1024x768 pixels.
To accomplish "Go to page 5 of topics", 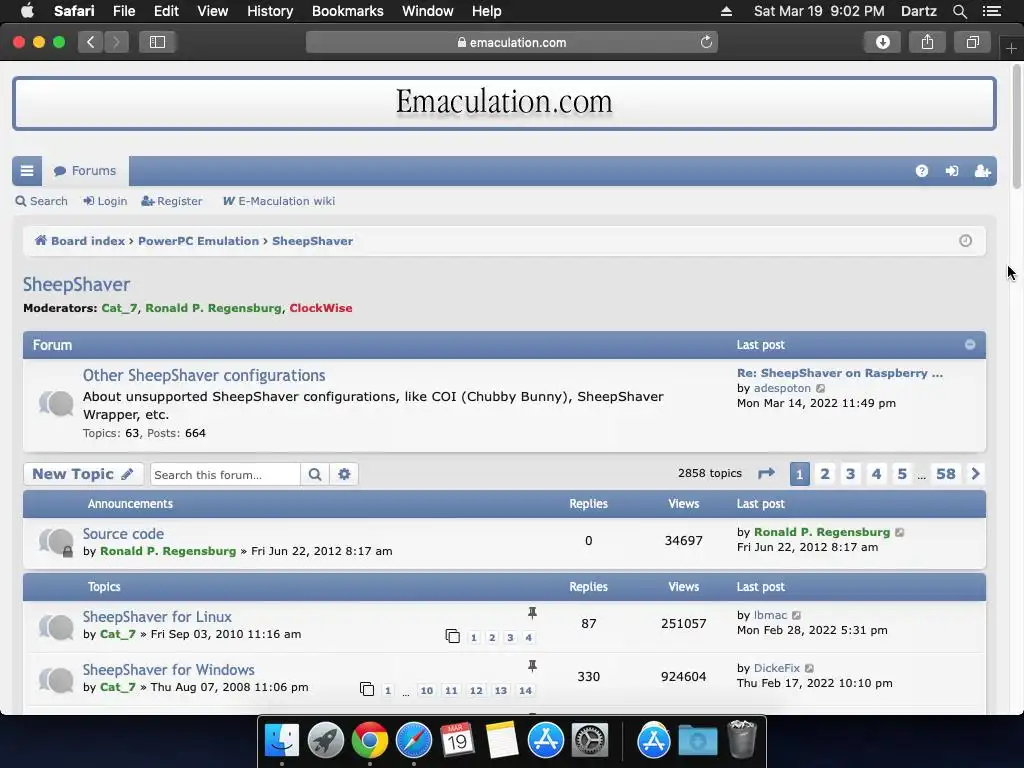I will point(902,473).
